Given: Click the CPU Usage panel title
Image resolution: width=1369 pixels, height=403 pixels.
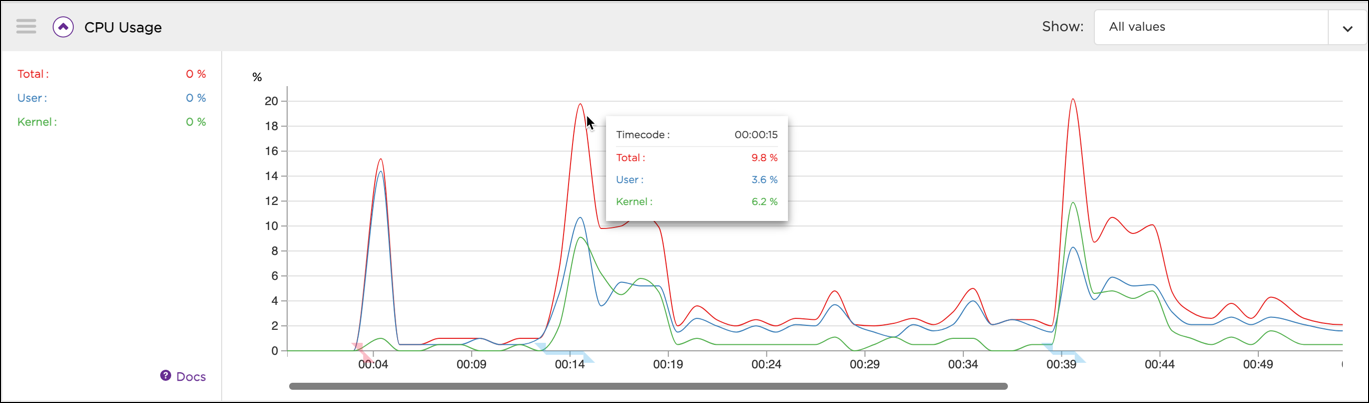Looking at the screenshot, I should coord(123,28).
